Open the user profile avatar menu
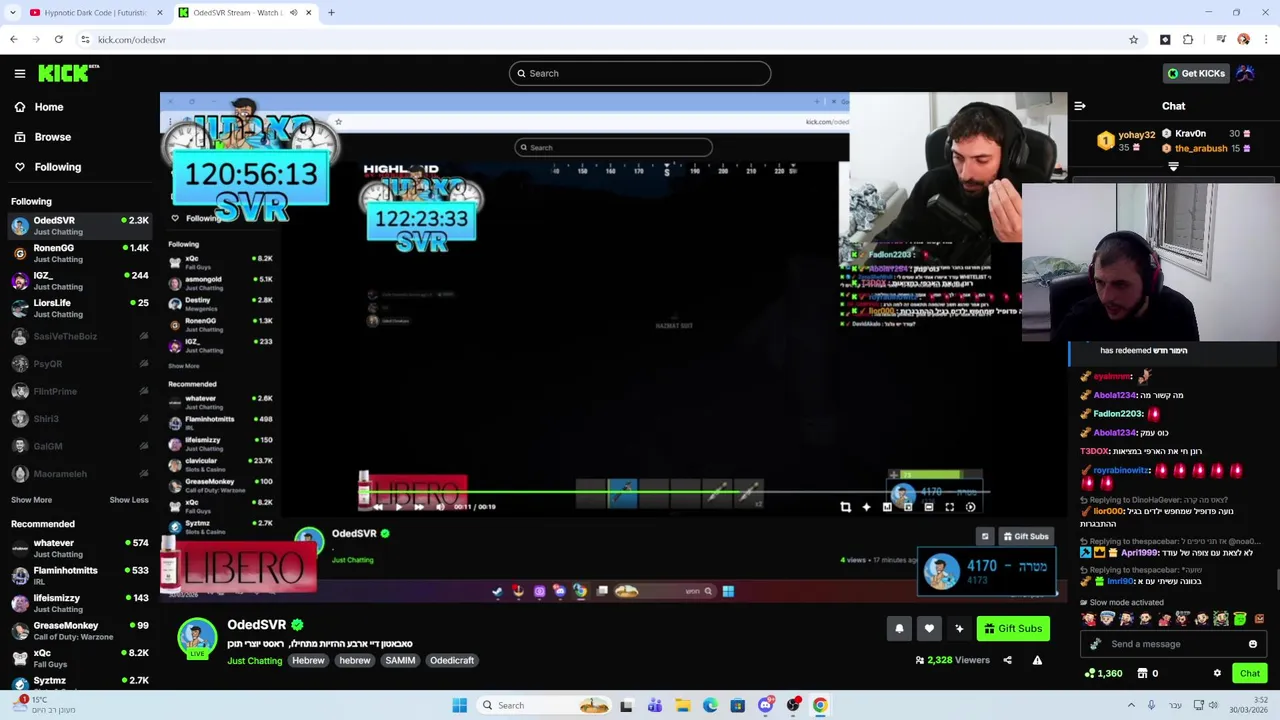 click(1246, 73)
